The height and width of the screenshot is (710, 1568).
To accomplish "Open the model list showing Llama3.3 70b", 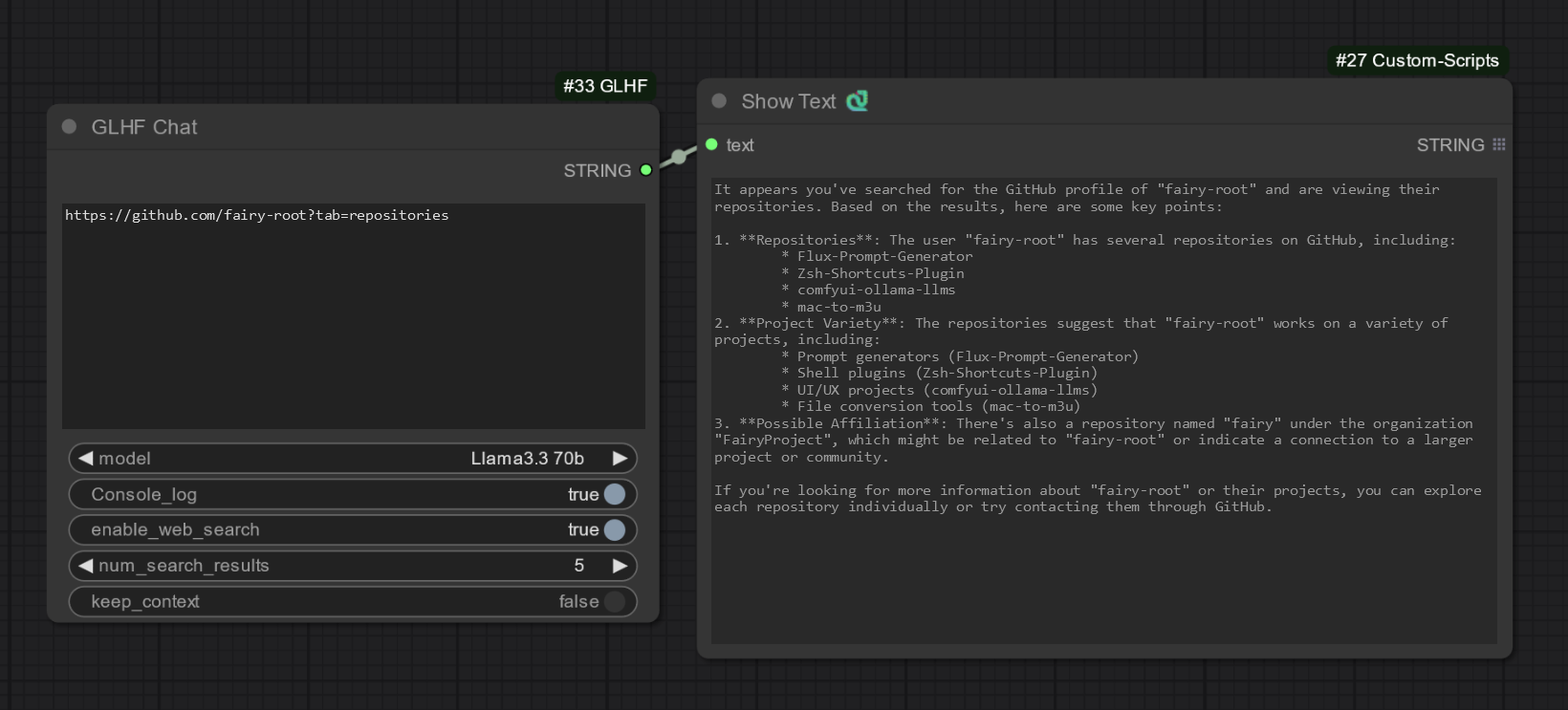I will (x=353, y=458).
